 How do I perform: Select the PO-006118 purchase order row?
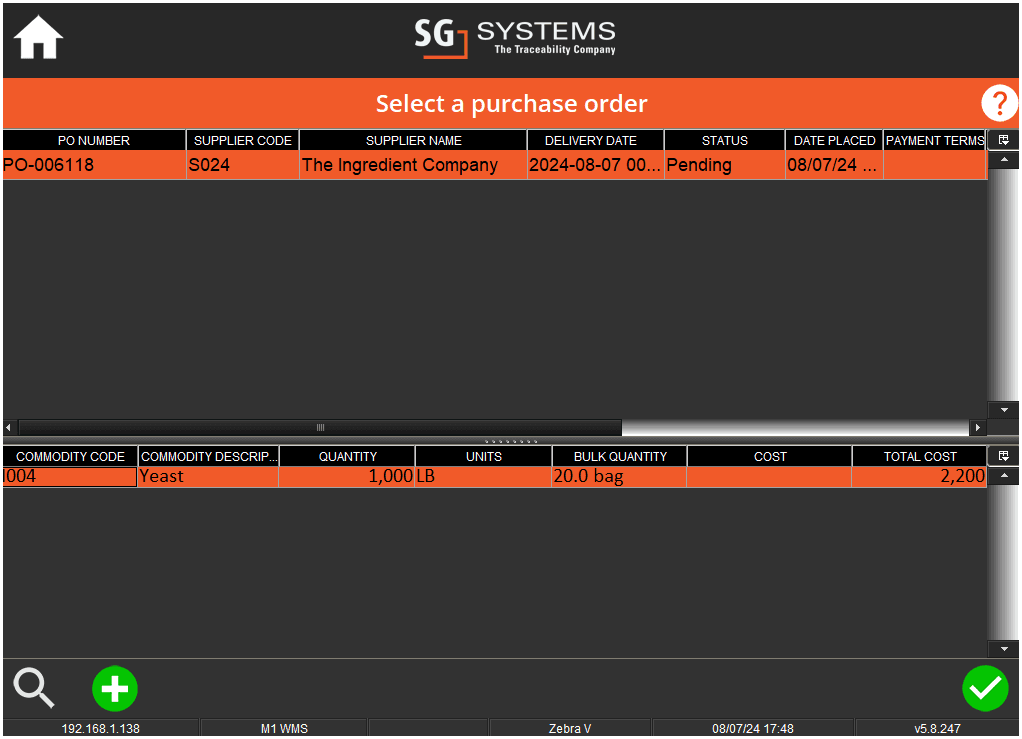pos(400,165)
